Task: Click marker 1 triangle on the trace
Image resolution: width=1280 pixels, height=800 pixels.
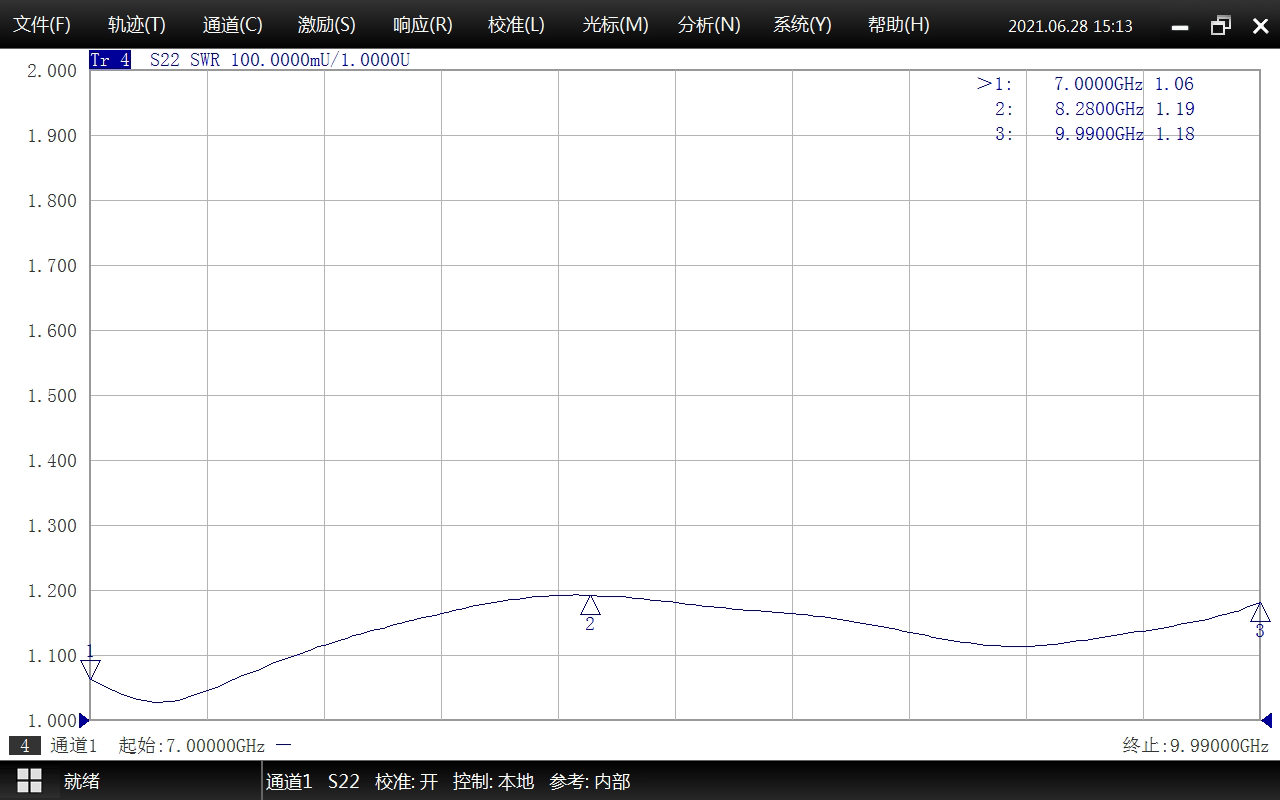Action: 90,669
